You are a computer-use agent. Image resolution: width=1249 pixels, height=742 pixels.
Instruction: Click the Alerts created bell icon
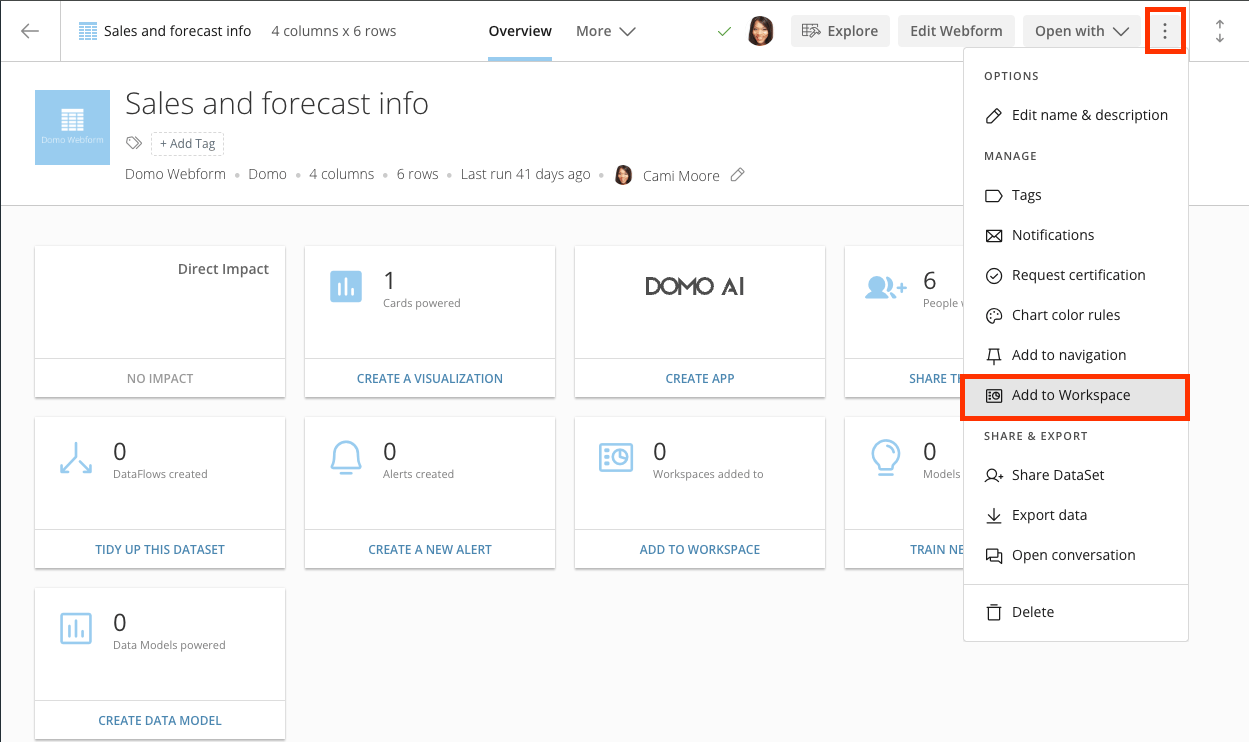point(346,457)
